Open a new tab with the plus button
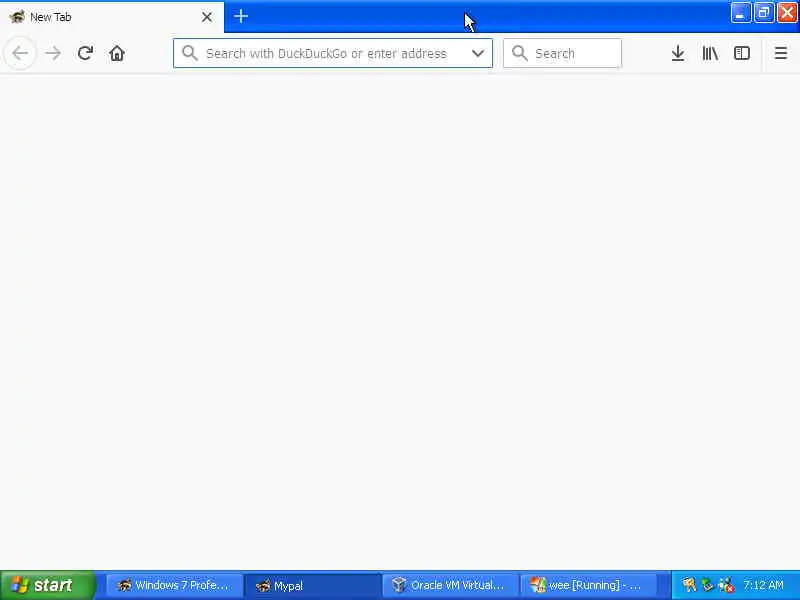This screenshot has width=800, height=600. (241, 16)
